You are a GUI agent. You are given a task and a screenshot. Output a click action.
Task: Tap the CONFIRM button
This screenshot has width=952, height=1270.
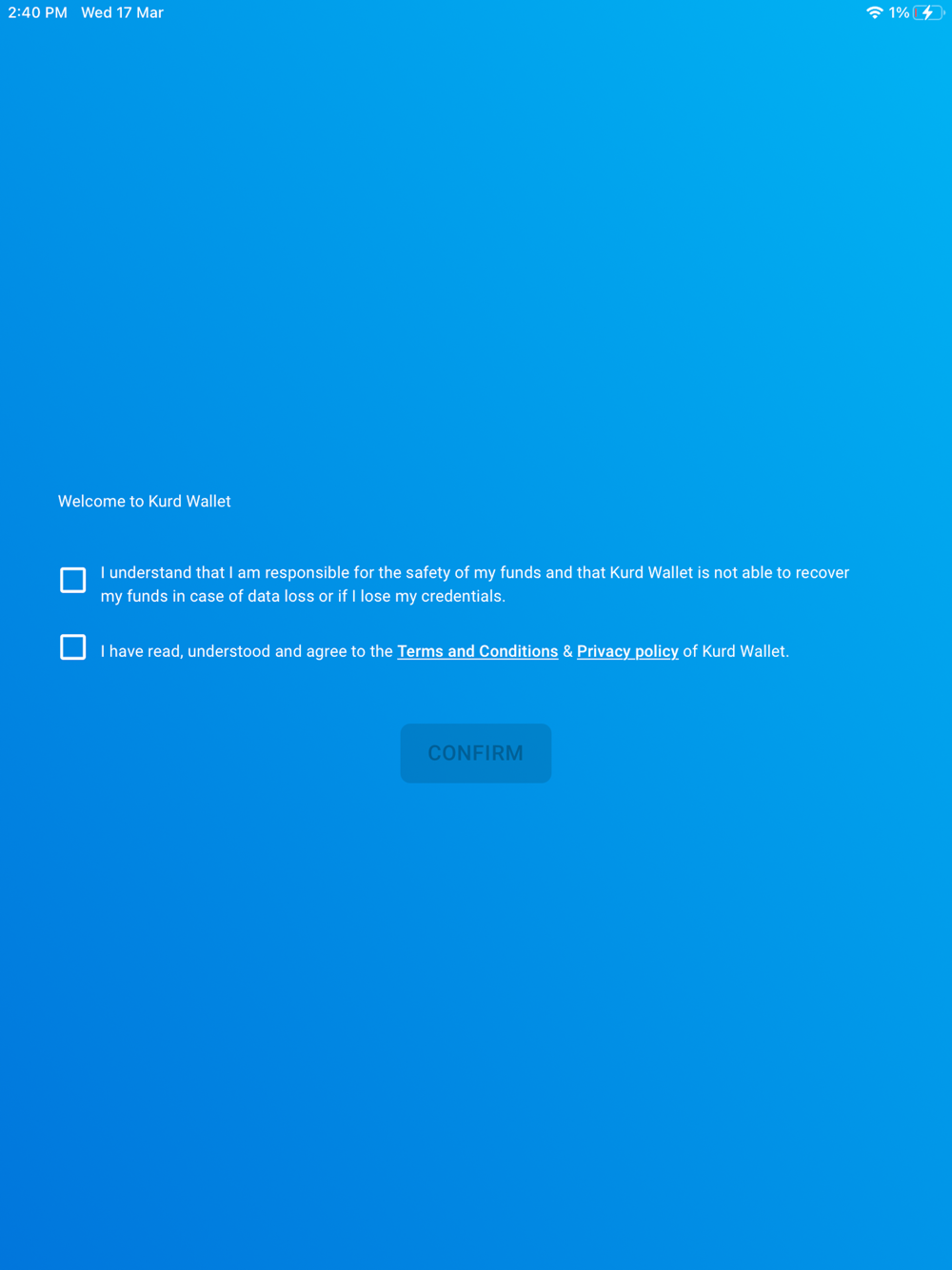tap(476, 753)
